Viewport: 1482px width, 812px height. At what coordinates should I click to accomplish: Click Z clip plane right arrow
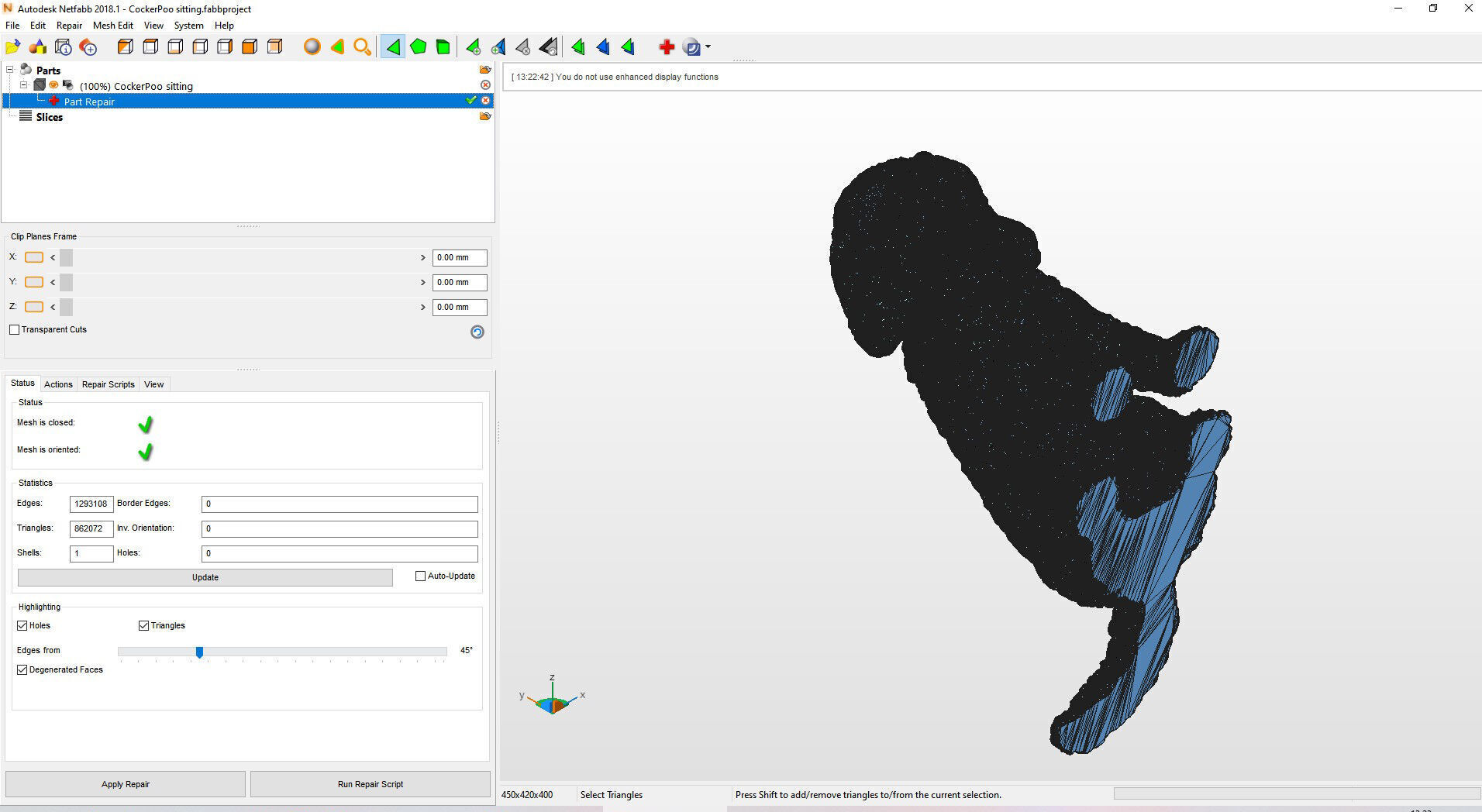click(x=423, y=307)
